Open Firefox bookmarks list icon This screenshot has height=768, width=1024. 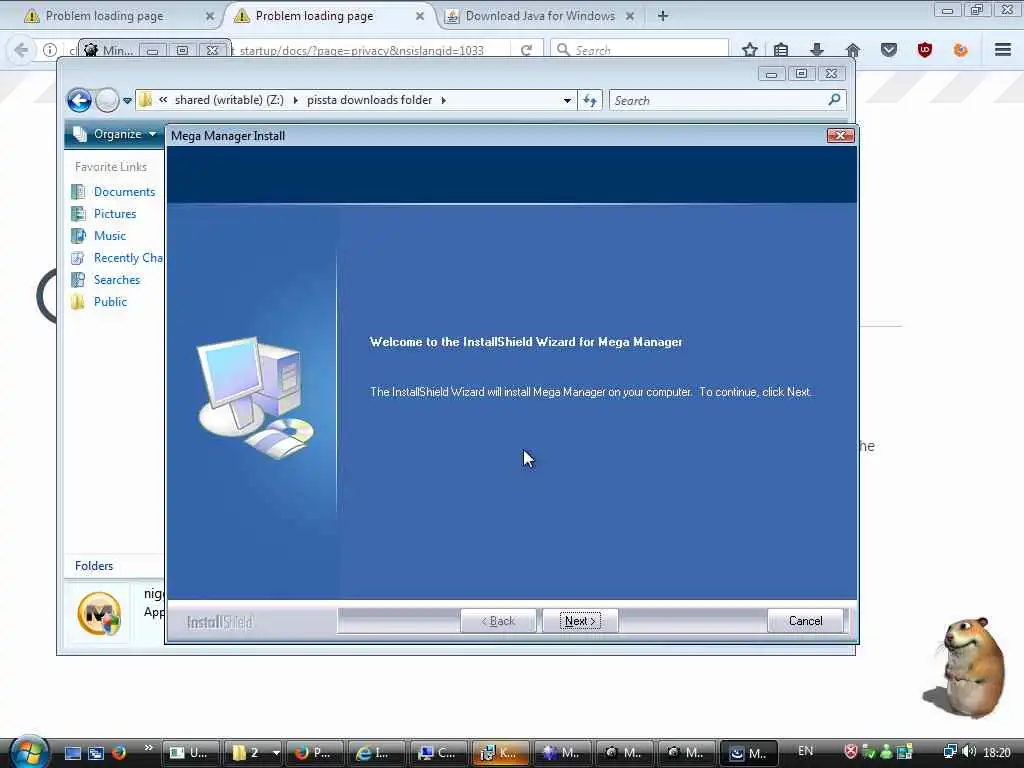point(781,50)
